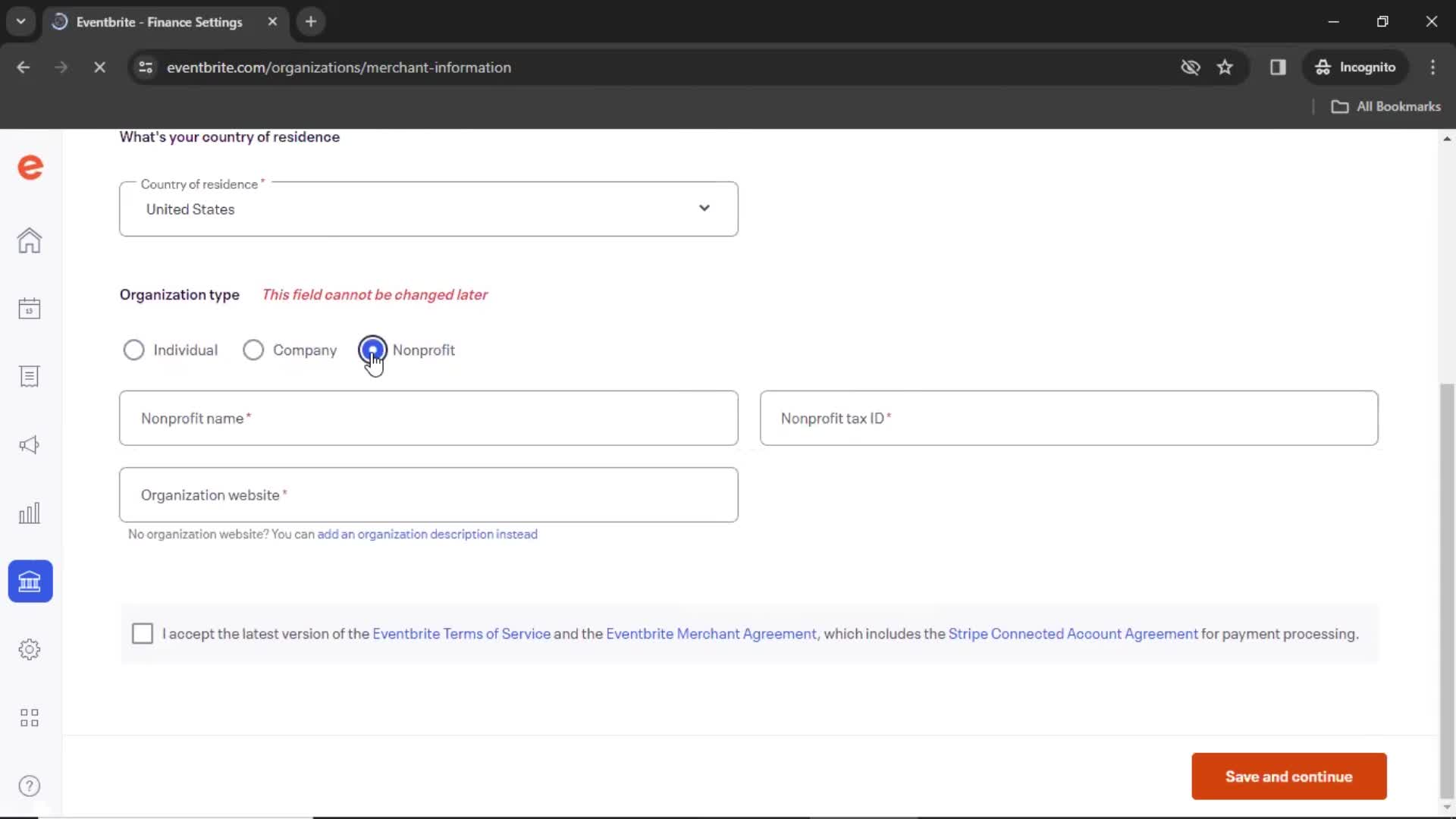Select the Finance bank sidebar icon
The image size is (1456, 819).
(x=30, y=582)
